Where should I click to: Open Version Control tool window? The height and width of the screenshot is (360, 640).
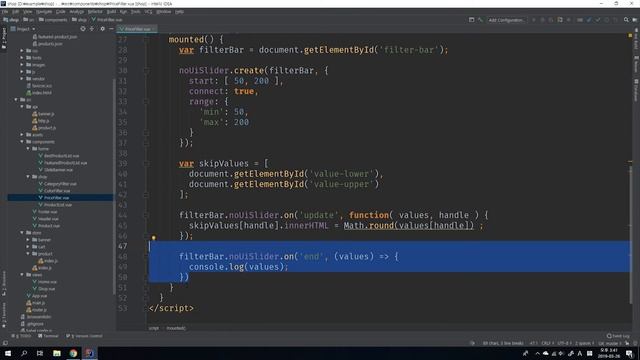84,336
